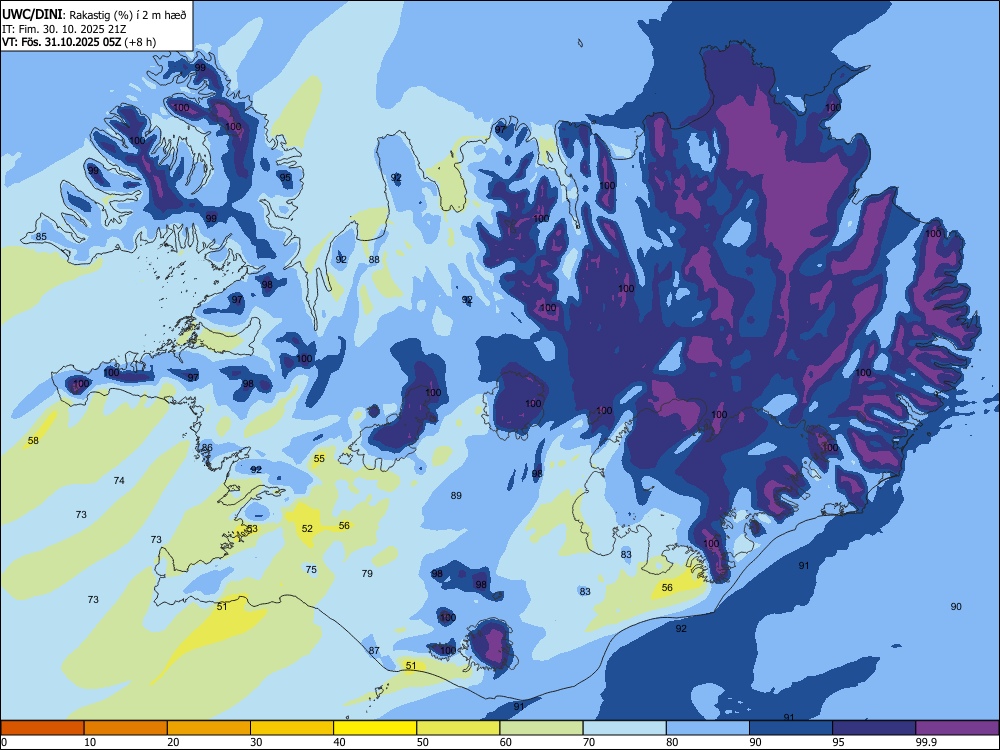Screen dimensions: 1000x750
Task: Click the 'IT: Fim. 30. 10. 2025 21Z' line
Action: pyautogui.click(x=64, y=29)
